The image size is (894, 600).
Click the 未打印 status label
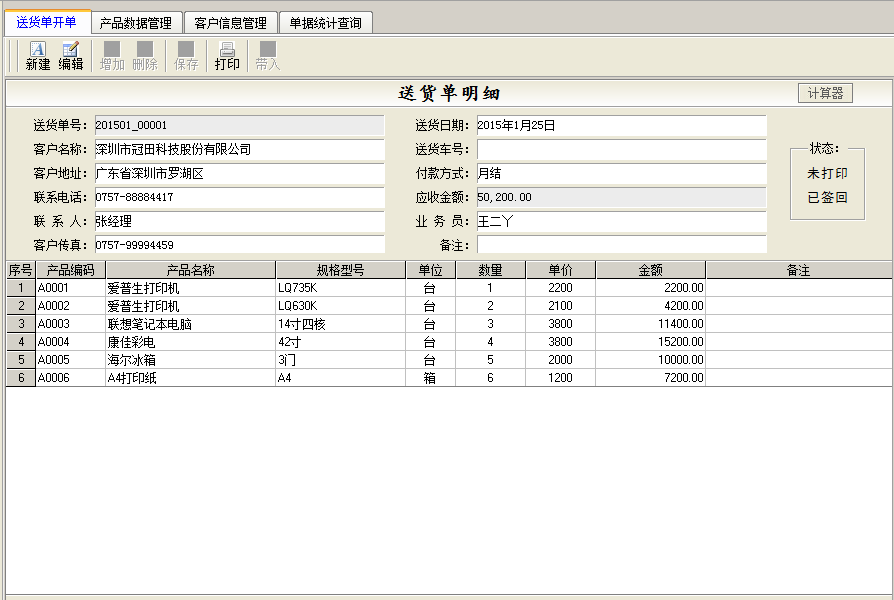coord(827,173)
